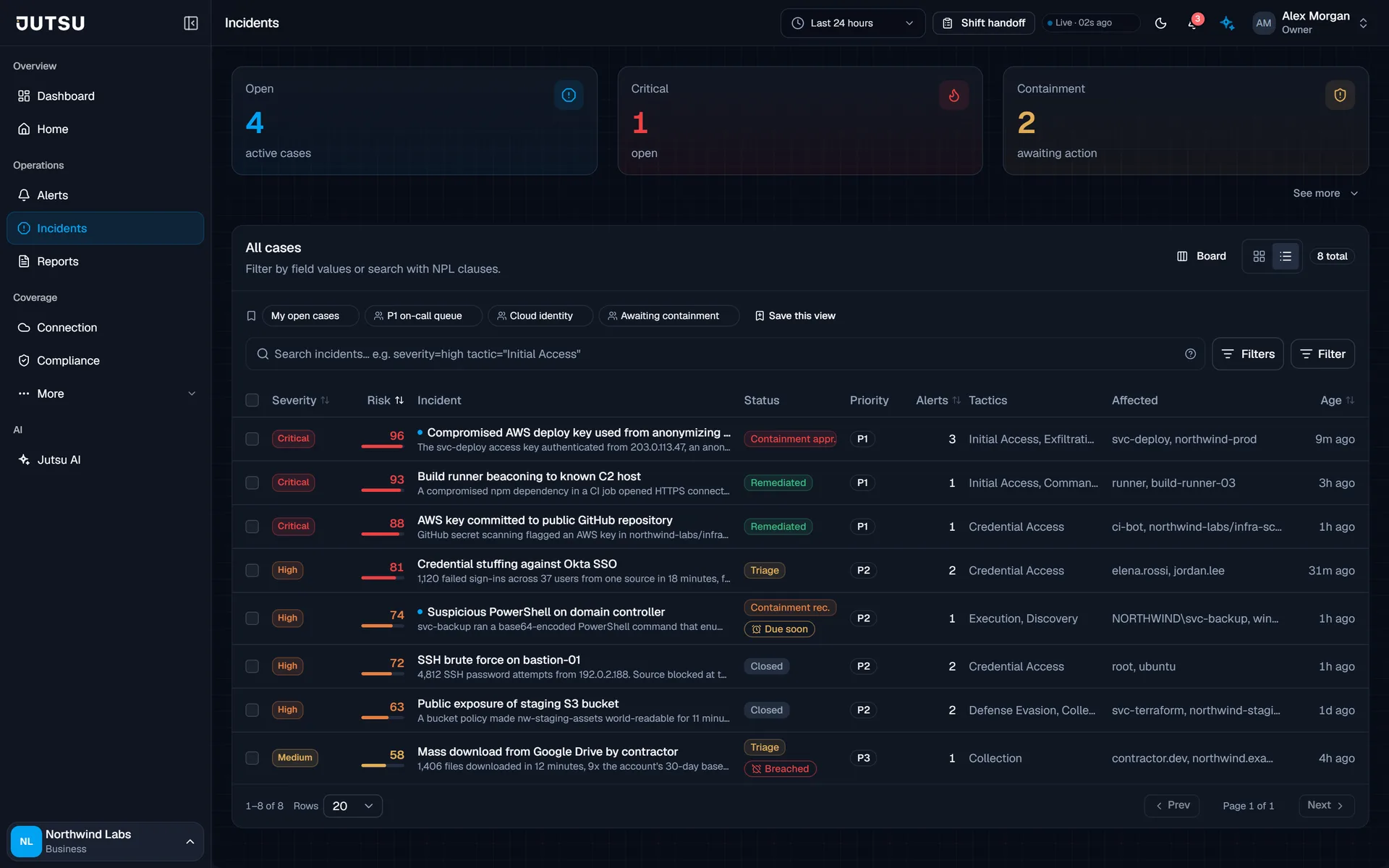The image size is (1389, 868).
Task: Check the Credential stuffing against Okta row
Action: pyautogui.click(x=252, y=571)
